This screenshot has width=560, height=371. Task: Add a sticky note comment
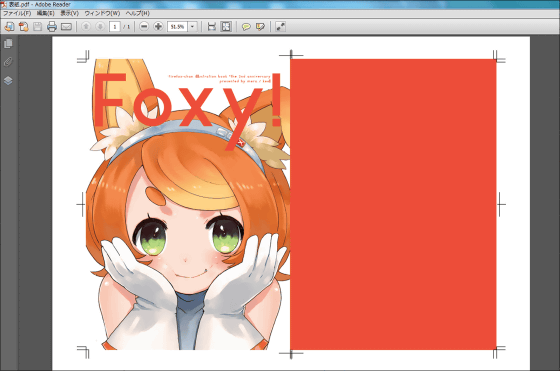pos(246,27)
